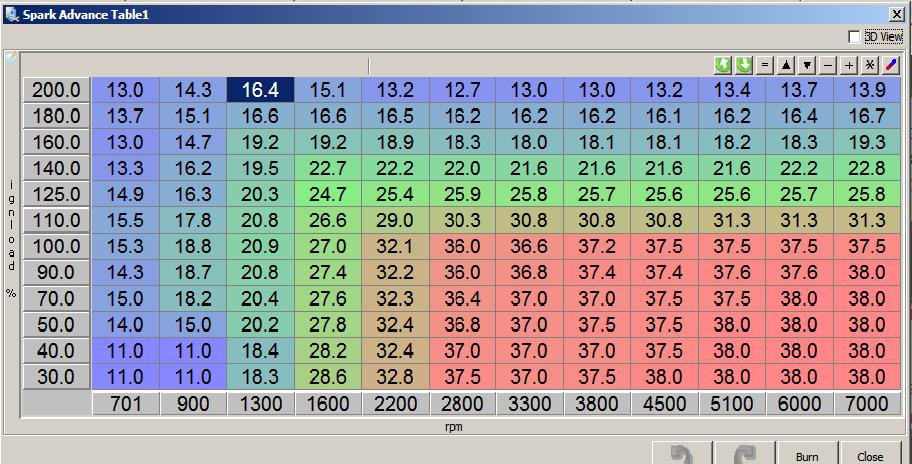Select the 90.0 ignload axis cell
Viewport: 912px width, 464px height.
tap(56, 273)
